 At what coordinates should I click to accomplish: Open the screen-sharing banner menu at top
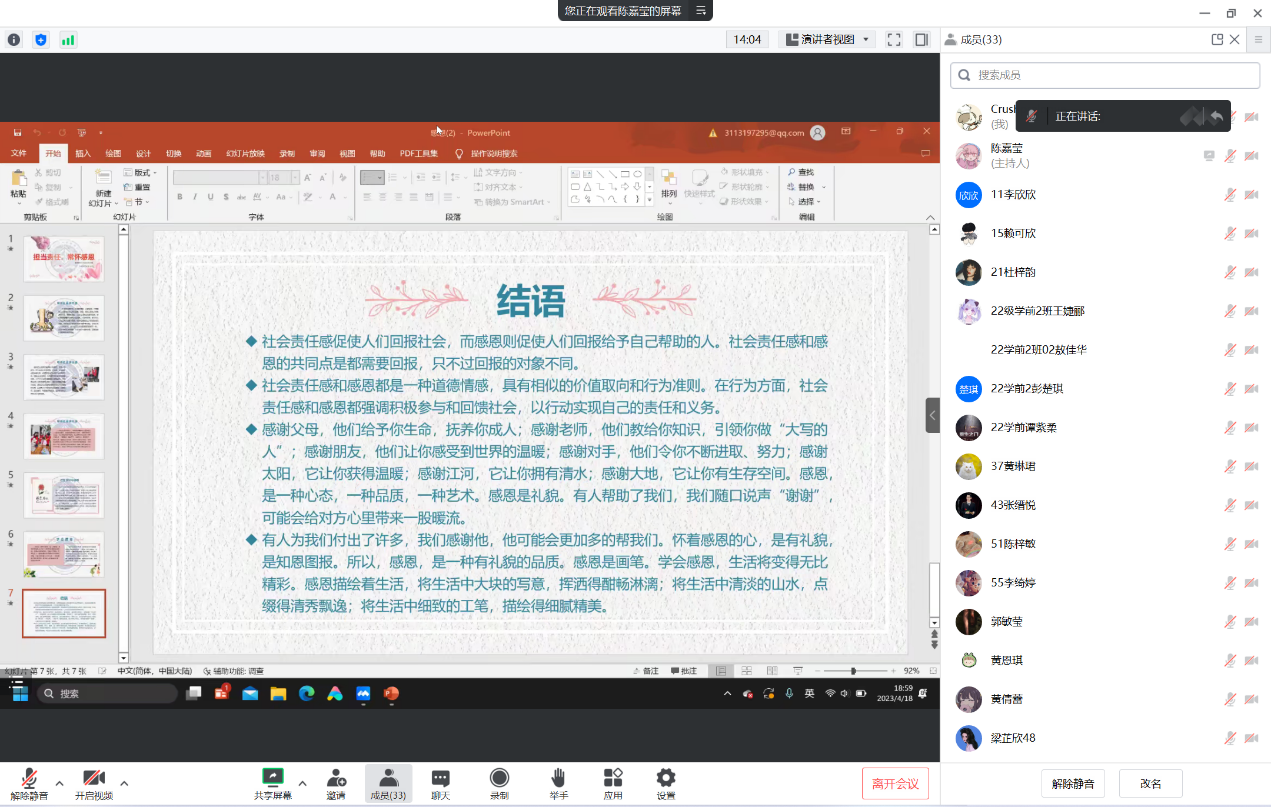701,11
